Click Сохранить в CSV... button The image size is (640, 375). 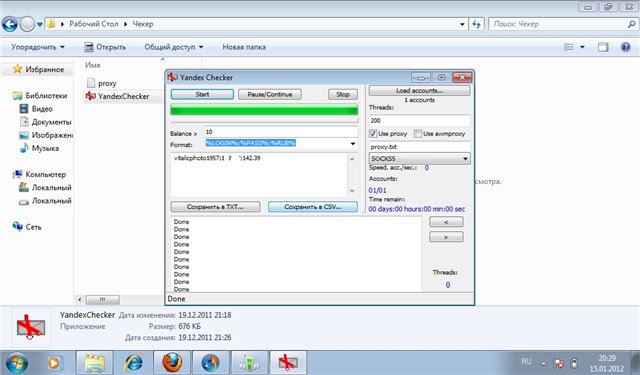313,207
